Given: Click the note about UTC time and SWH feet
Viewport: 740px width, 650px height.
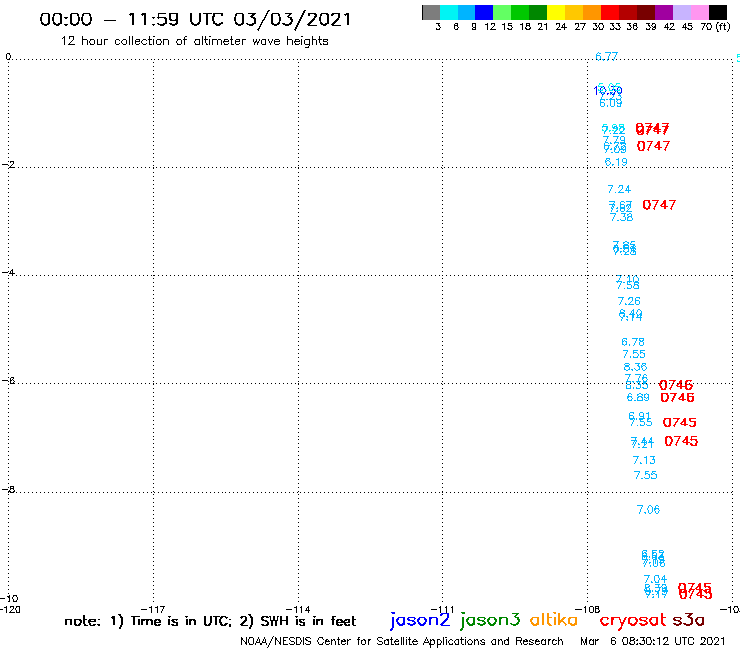Looking at the screenshot, I should [210, 621].
